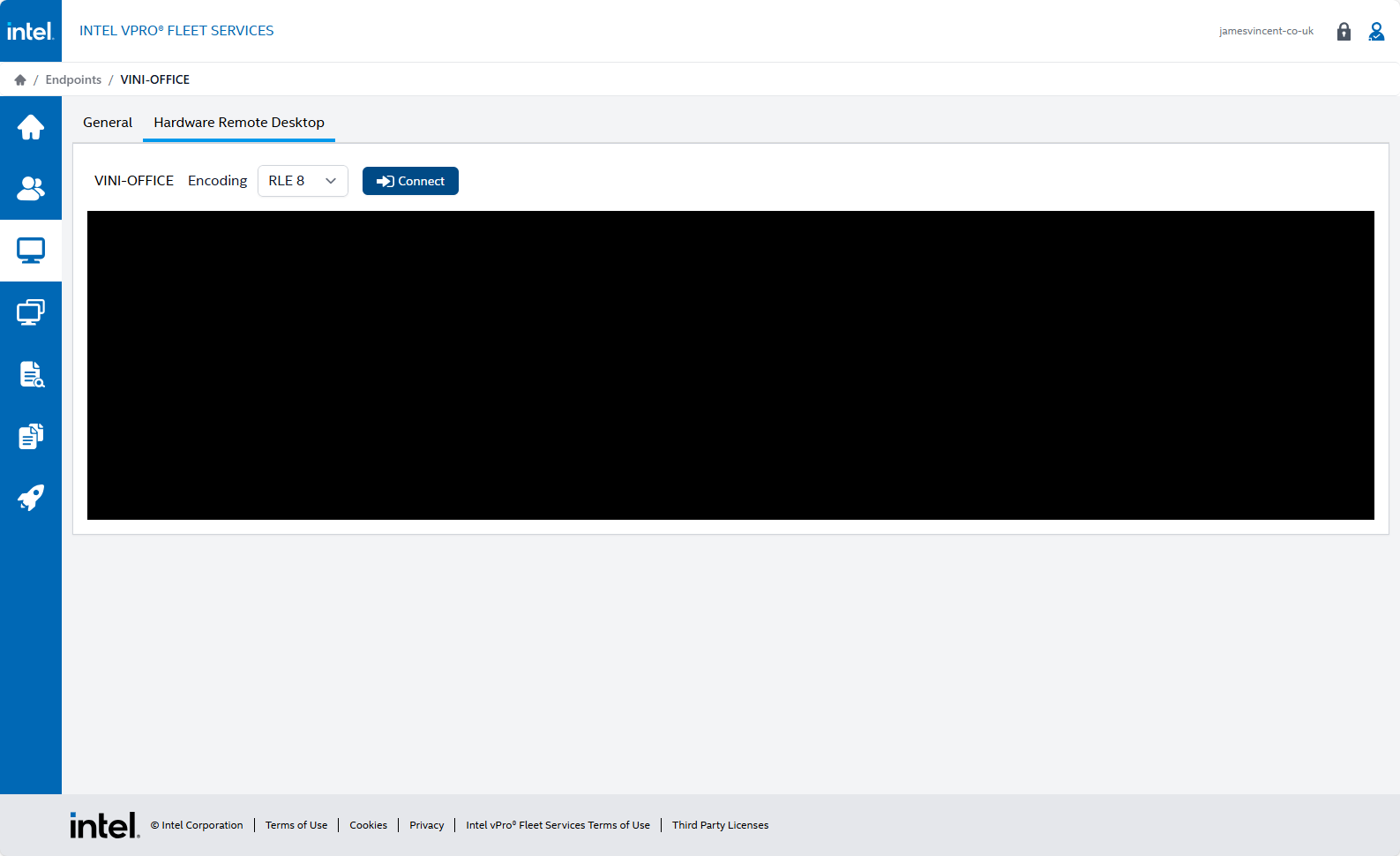Expand the RLE 8 Encoding dropdown
Image resolution: width=1400 pixels, height=856 pixels.
coord(303,181)
